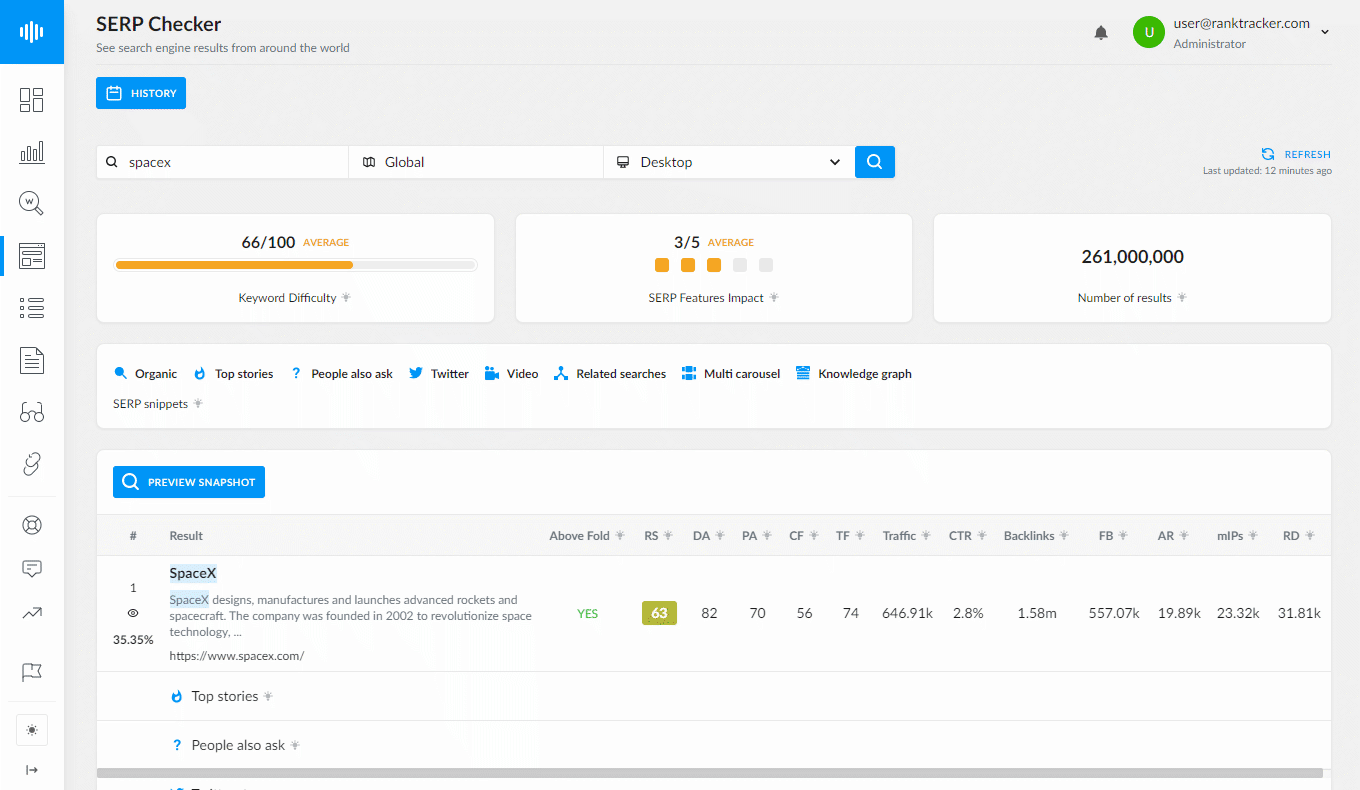This screenshot has width=1360, height=790.
Task: Click the Keyword Difficulty progress bar
Action: pyautogui.click(x=296, y=265)
